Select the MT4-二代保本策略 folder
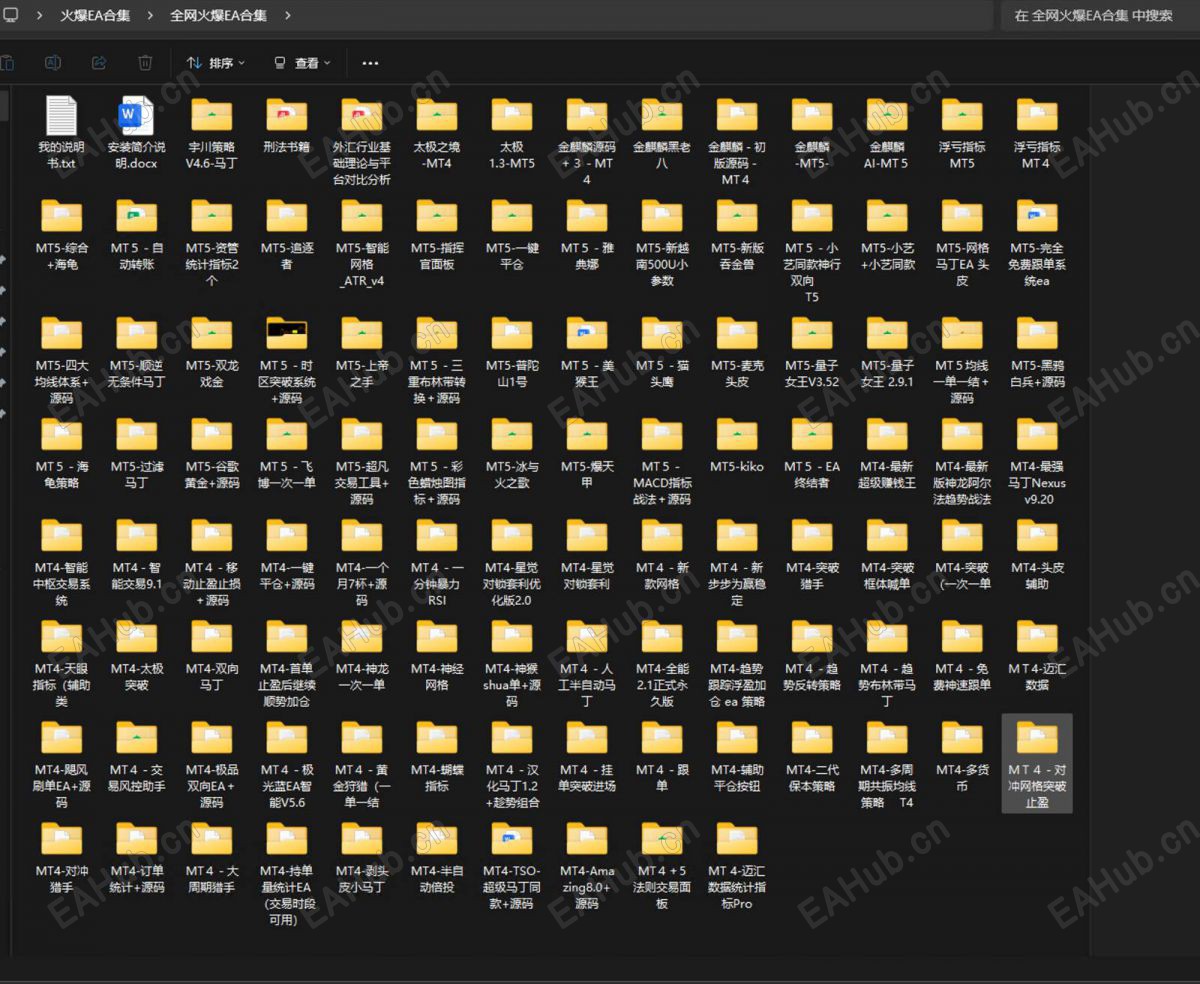1200x984 pixels. (811, 756)
